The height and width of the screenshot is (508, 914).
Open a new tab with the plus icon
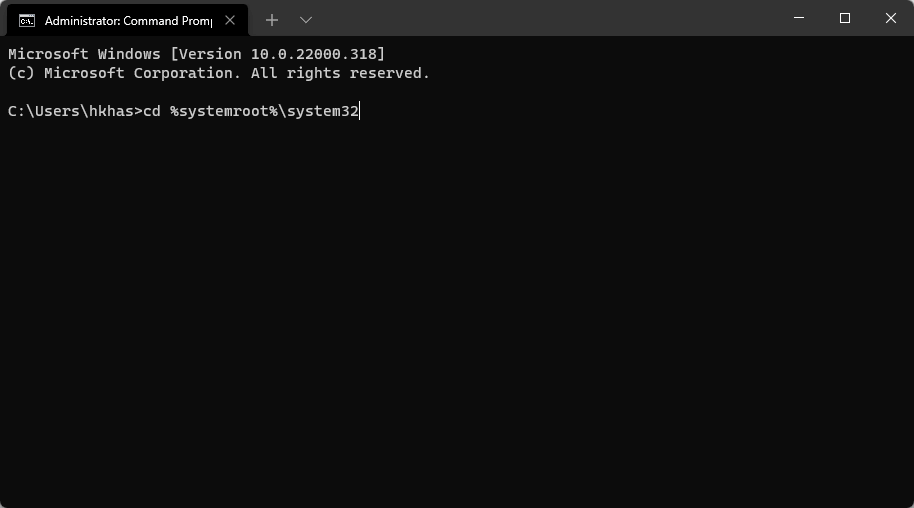[x=272, y=20]
